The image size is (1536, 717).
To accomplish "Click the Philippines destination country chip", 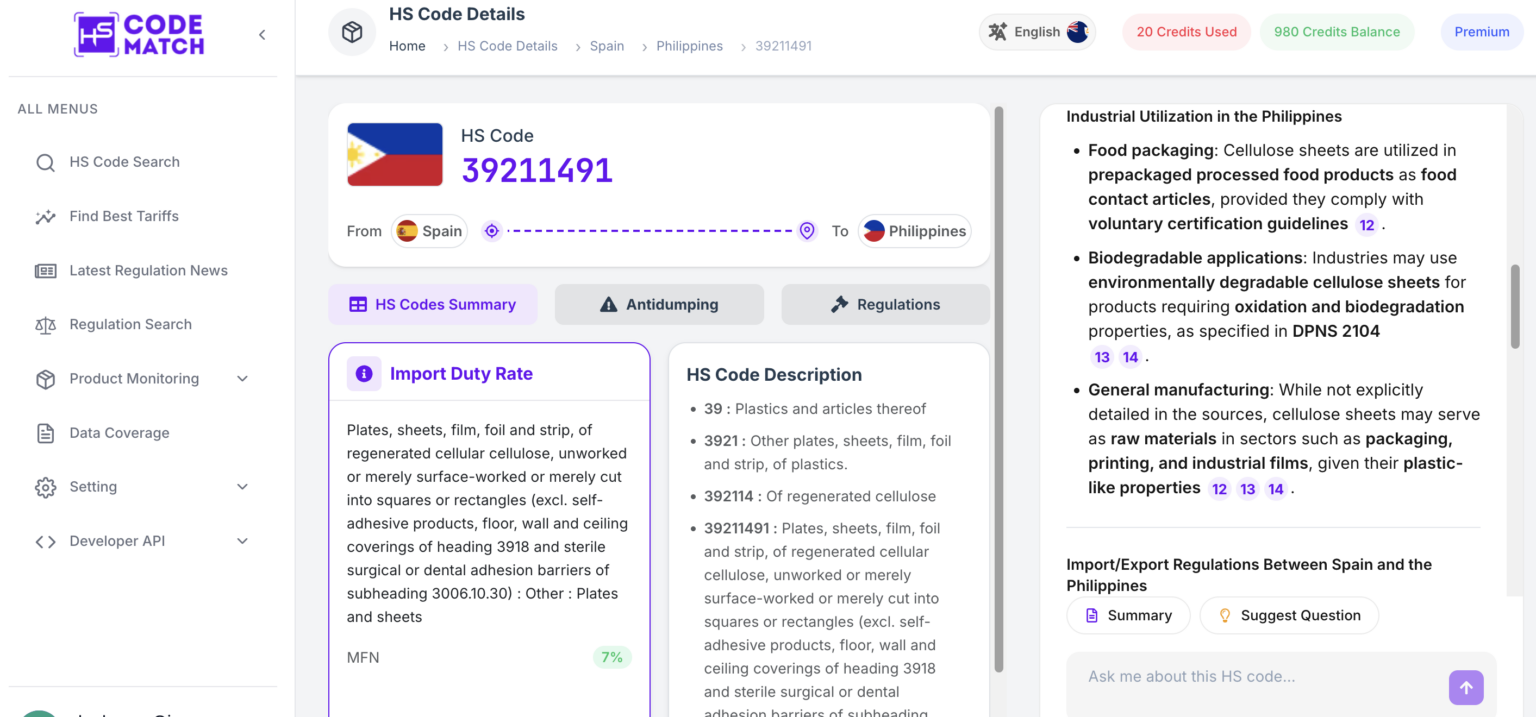I will click(915, 231).
